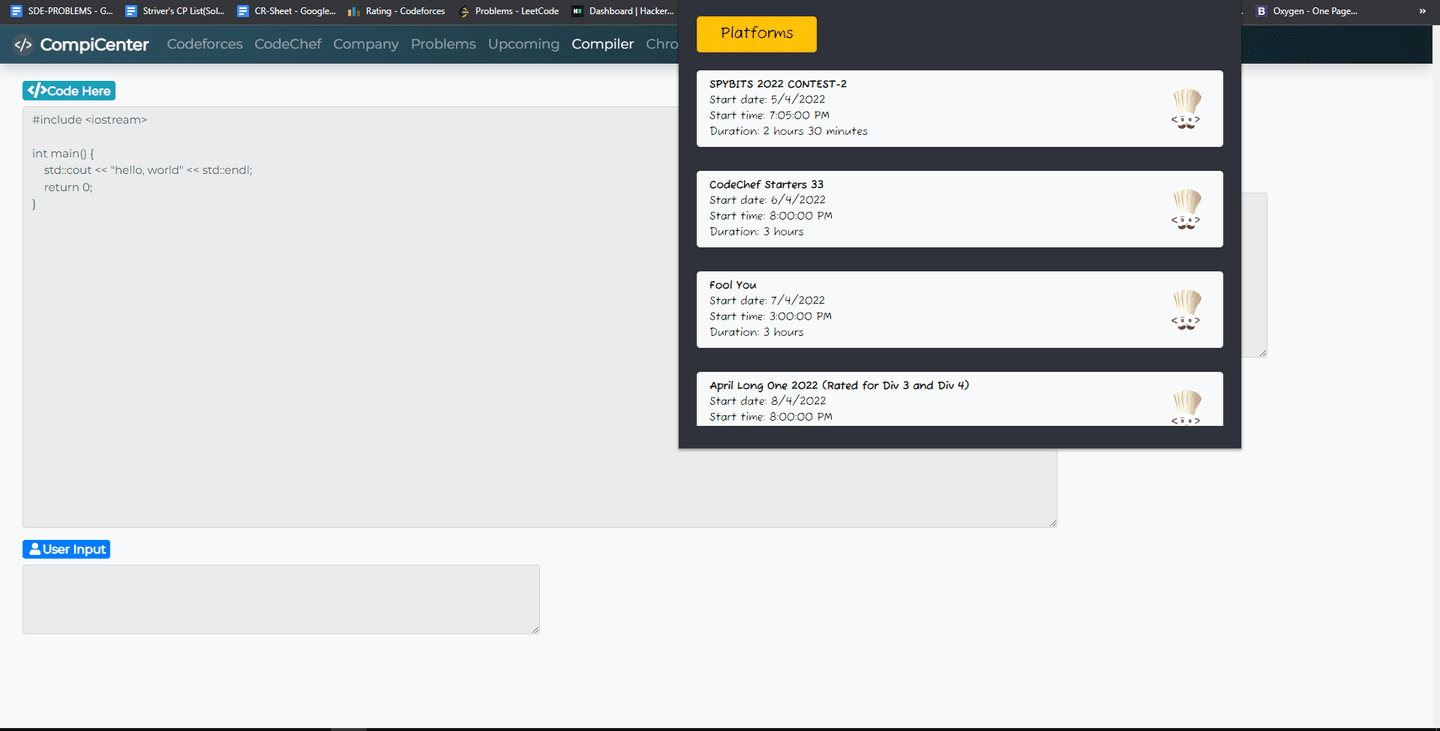Go to the CodeChef nav tab

pos(288,44)
